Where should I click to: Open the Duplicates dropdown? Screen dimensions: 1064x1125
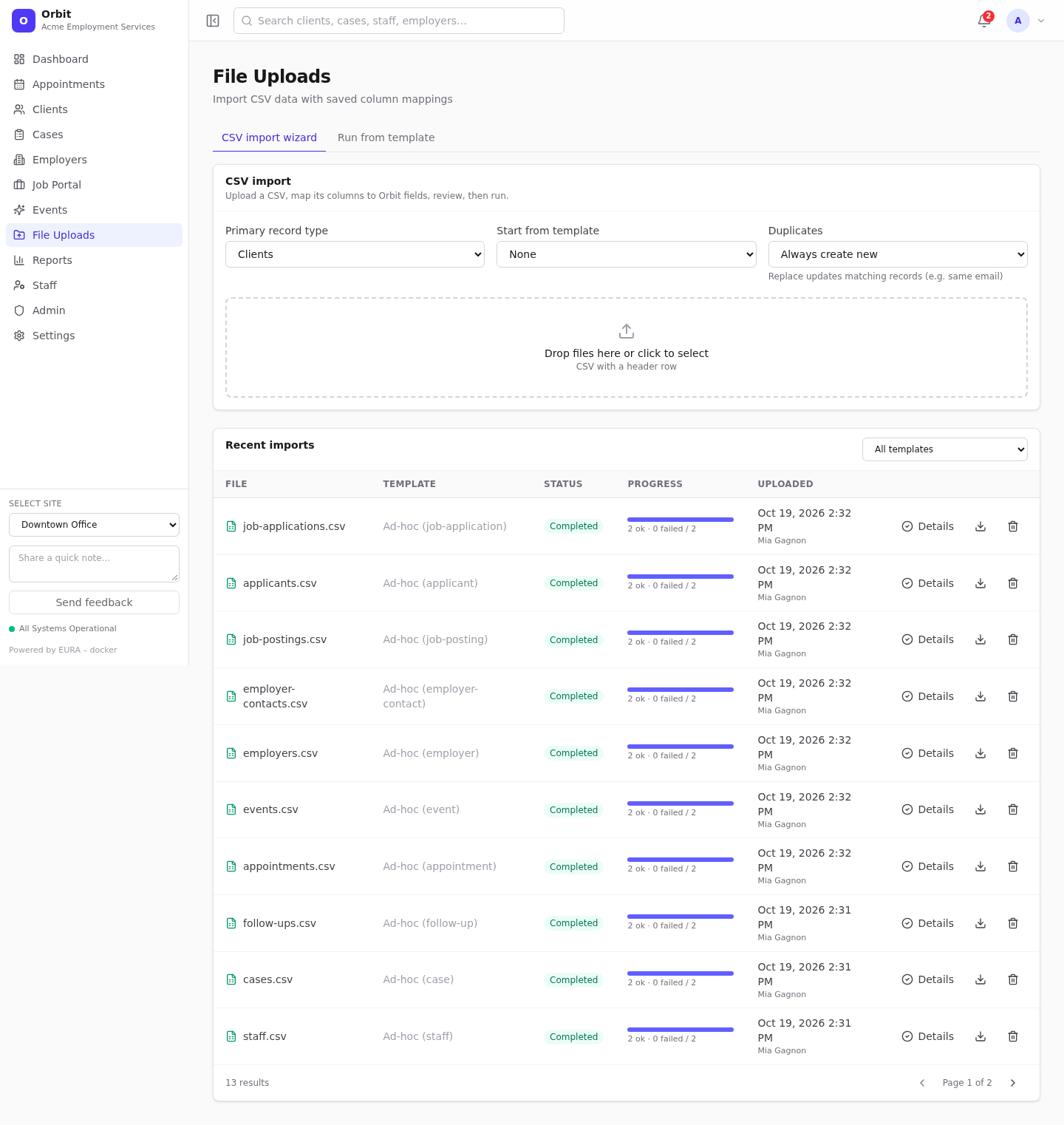point(898,254)
